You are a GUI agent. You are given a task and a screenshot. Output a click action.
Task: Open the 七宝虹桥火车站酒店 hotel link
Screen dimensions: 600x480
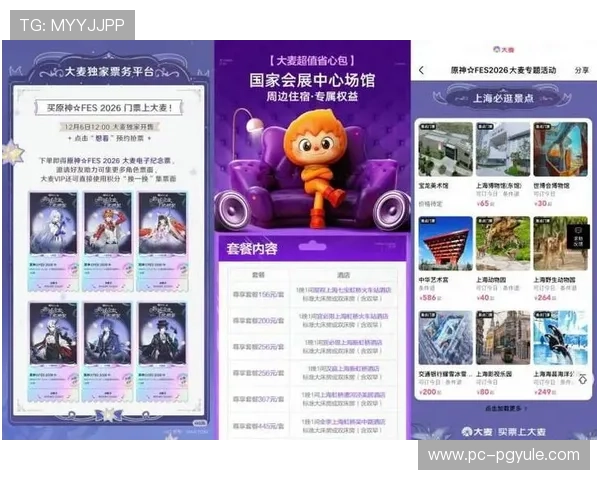pos(343,290)
